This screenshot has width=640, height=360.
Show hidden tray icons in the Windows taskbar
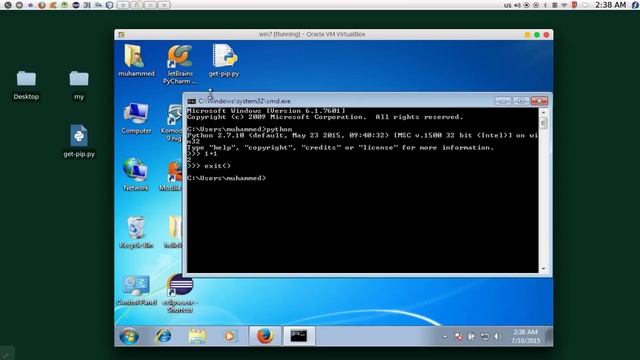tap(444, 337)
